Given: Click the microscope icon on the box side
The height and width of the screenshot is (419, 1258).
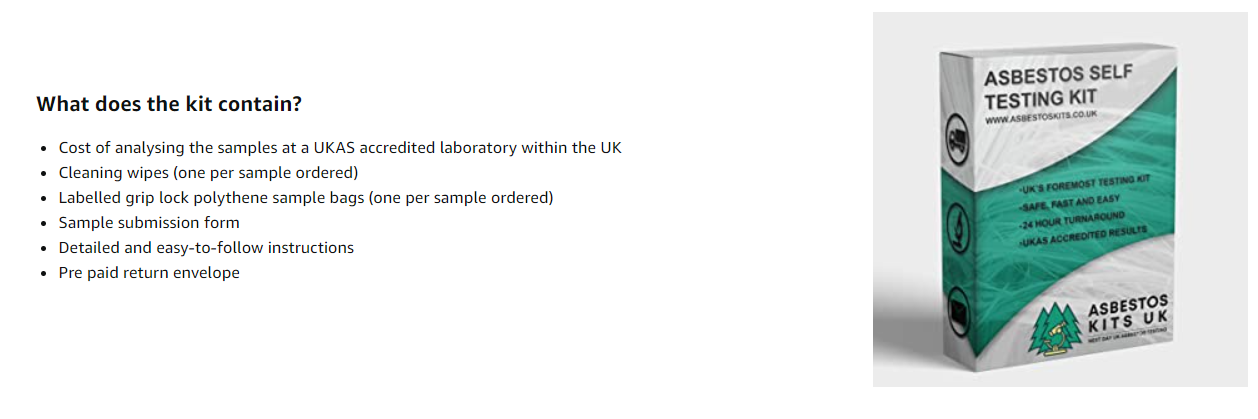Looking at the screenshot, I should pyautogui.click(x=955, y=226).
